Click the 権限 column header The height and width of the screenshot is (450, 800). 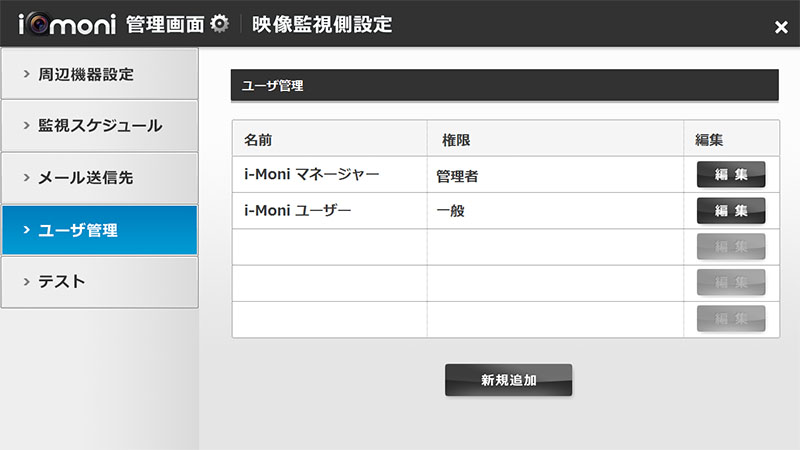coord(455,139)
